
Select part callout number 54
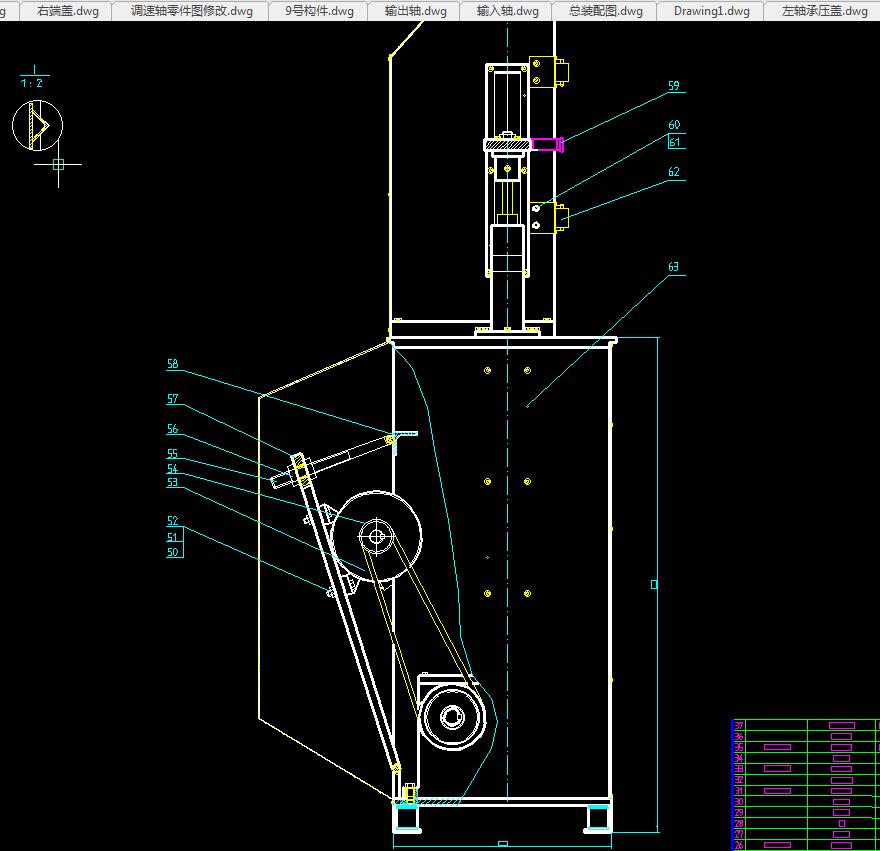point(172,468)
